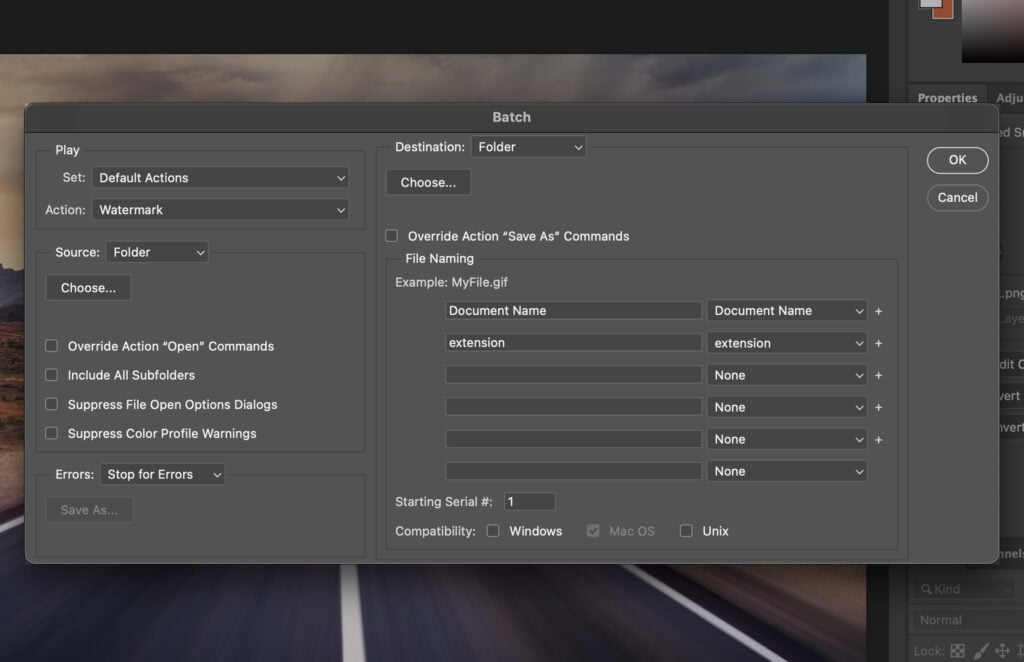This screenshot has width=1024, height=662.
Task: Switch to the Properties tab
Action: 947,97
